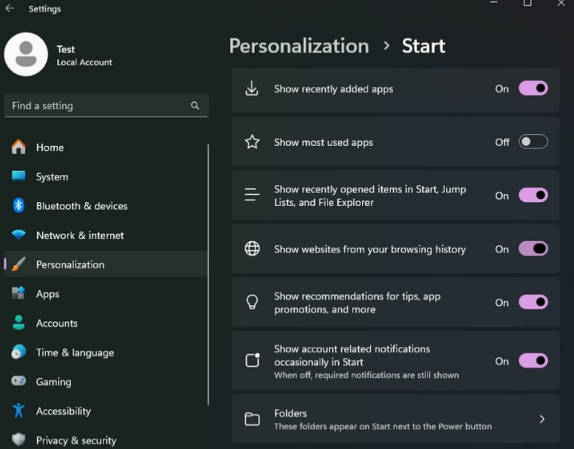574x449 pixels.
Task: Click the Personalization paintbrush icon
Action: point(18,264)
